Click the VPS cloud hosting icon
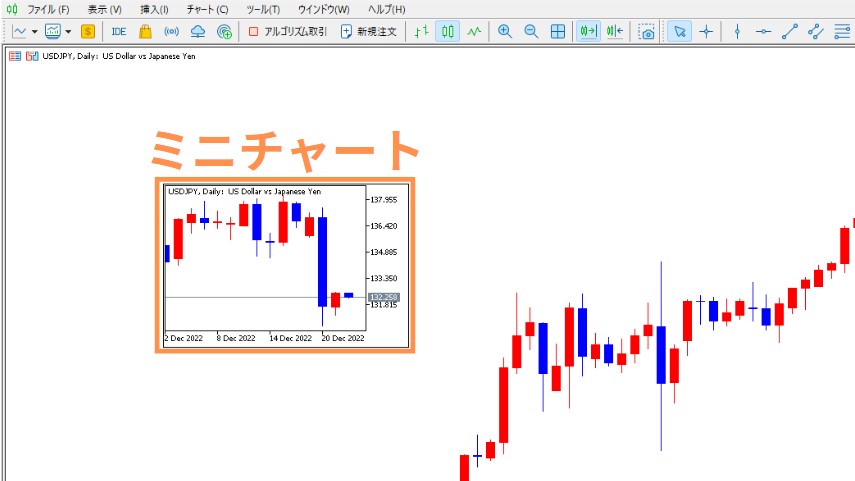The width and height of the screenshot is (855, 481). 198,32
